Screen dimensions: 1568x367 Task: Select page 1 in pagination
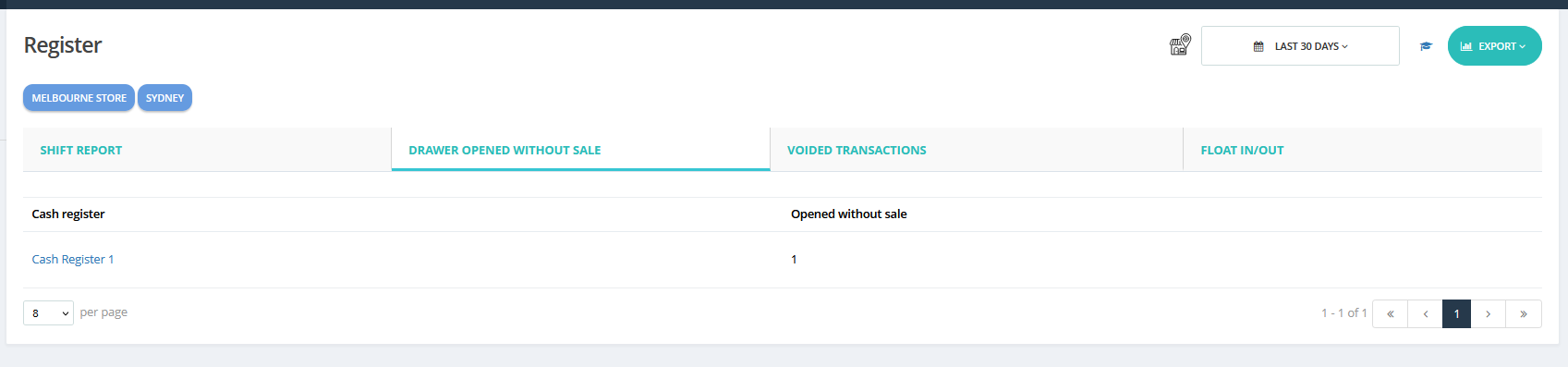(1456, 313)
